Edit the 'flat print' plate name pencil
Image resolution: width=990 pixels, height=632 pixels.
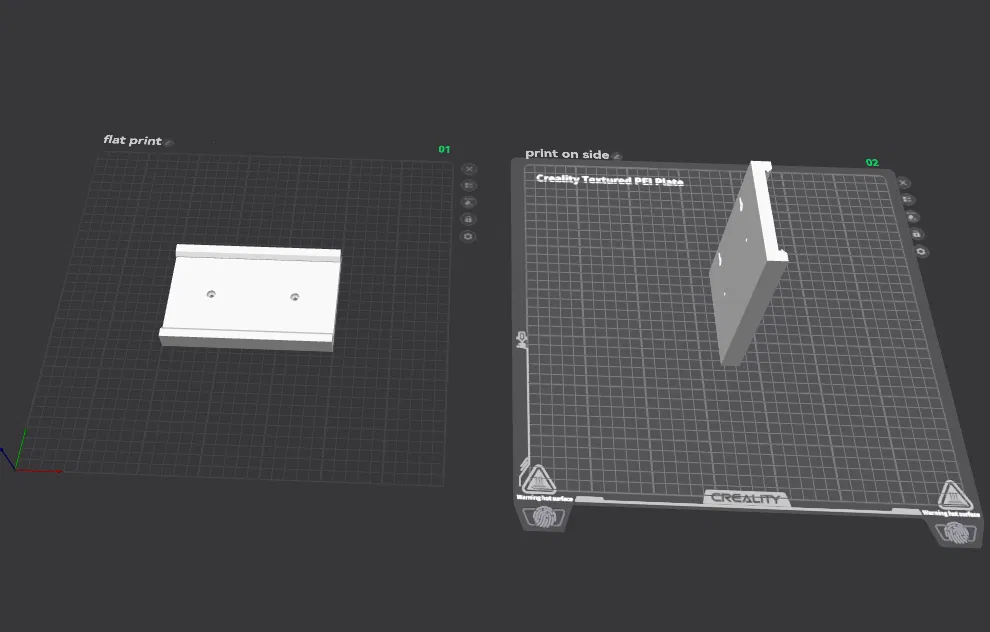click(x=169, y=143)
